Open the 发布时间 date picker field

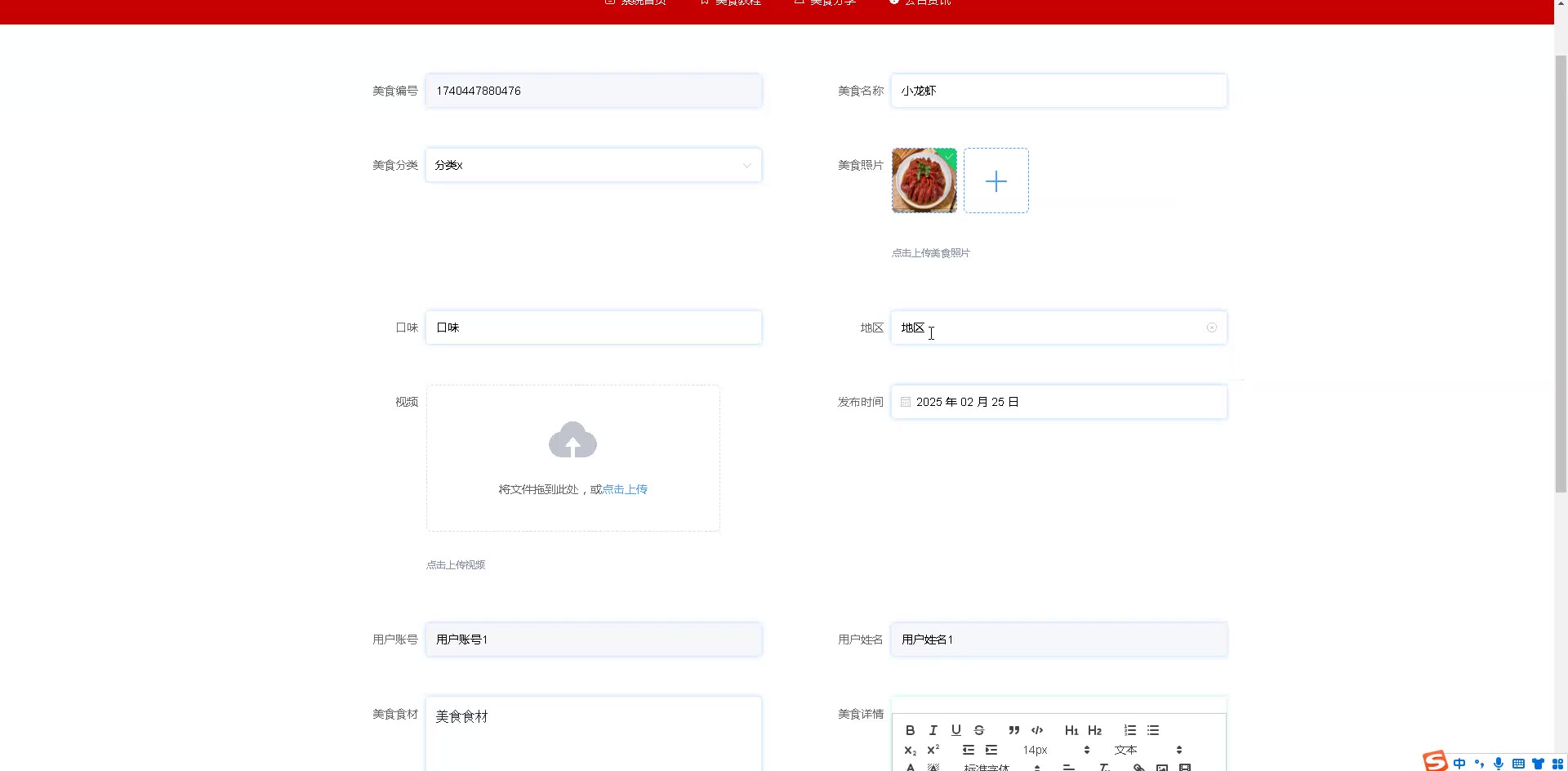pyautogui.click(x=1058, y=402)
